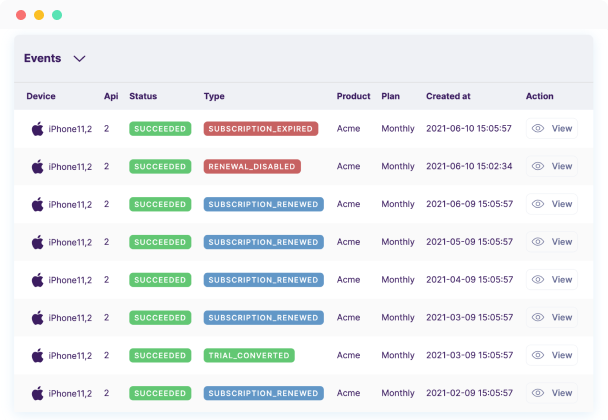Sort by the Product column header

(x=353, y=96)
